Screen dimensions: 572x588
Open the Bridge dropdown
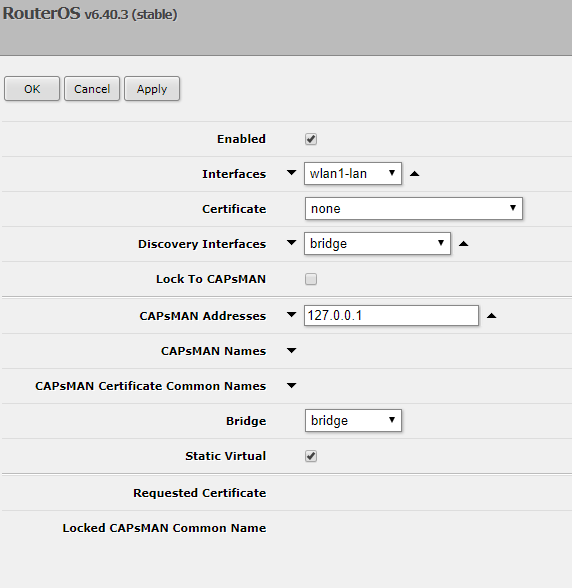pyautogui.click(x=353, y=421)
